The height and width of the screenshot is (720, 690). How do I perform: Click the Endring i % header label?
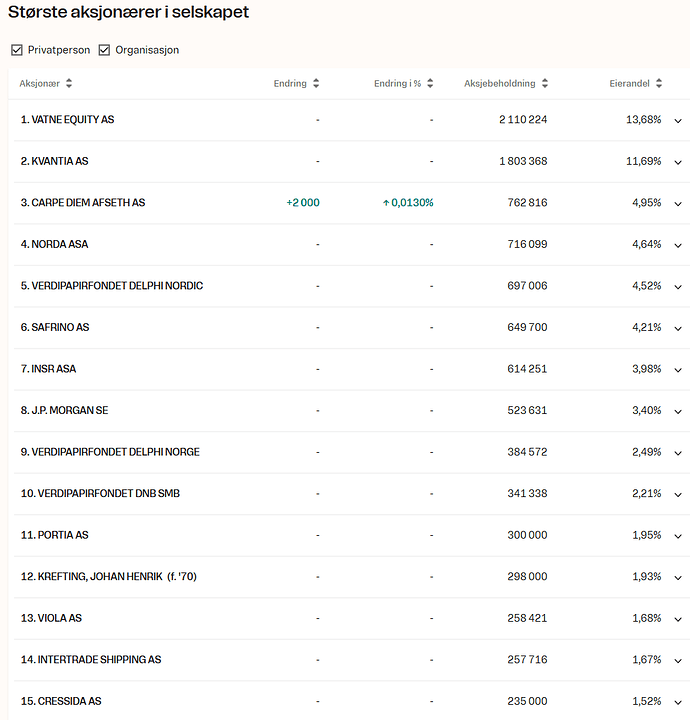[398, 83]
